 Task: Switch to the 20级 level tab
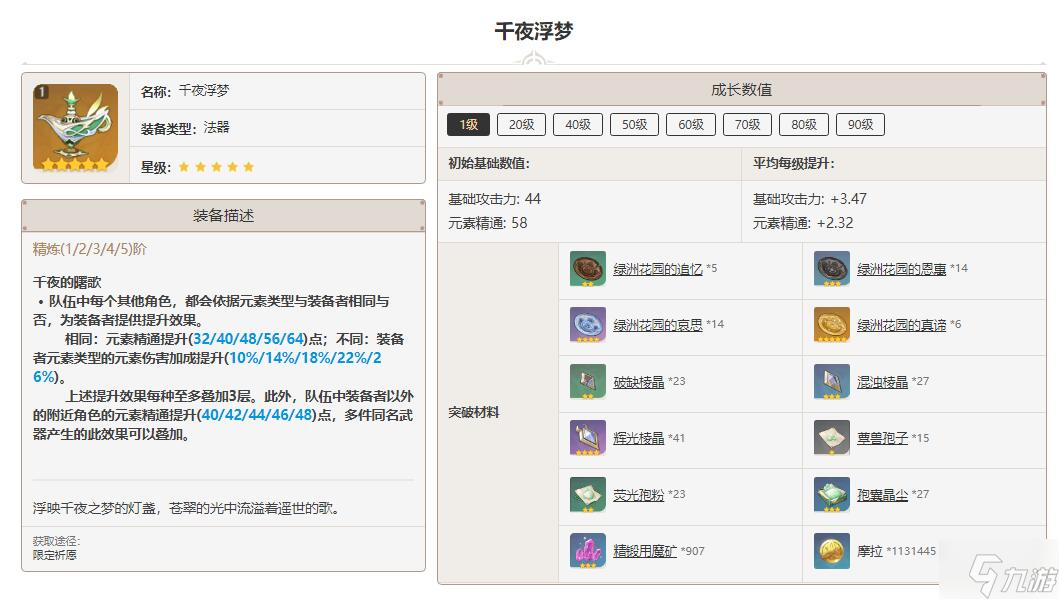click(x=521, y=124)
